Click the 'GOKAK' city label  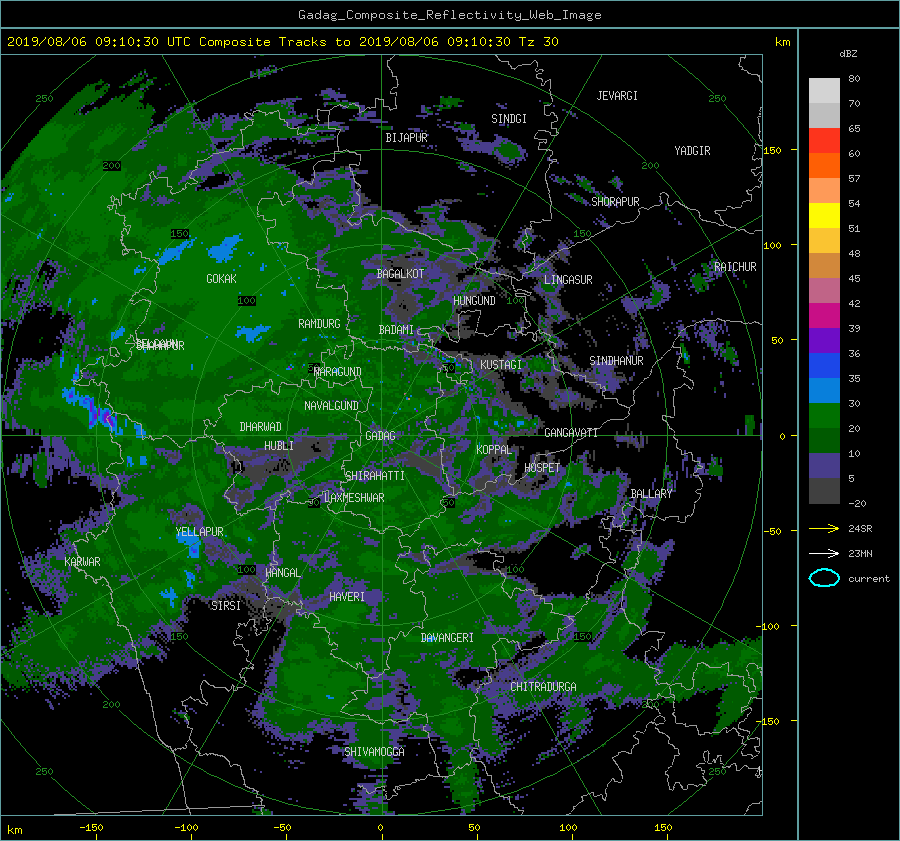(221, 279)
